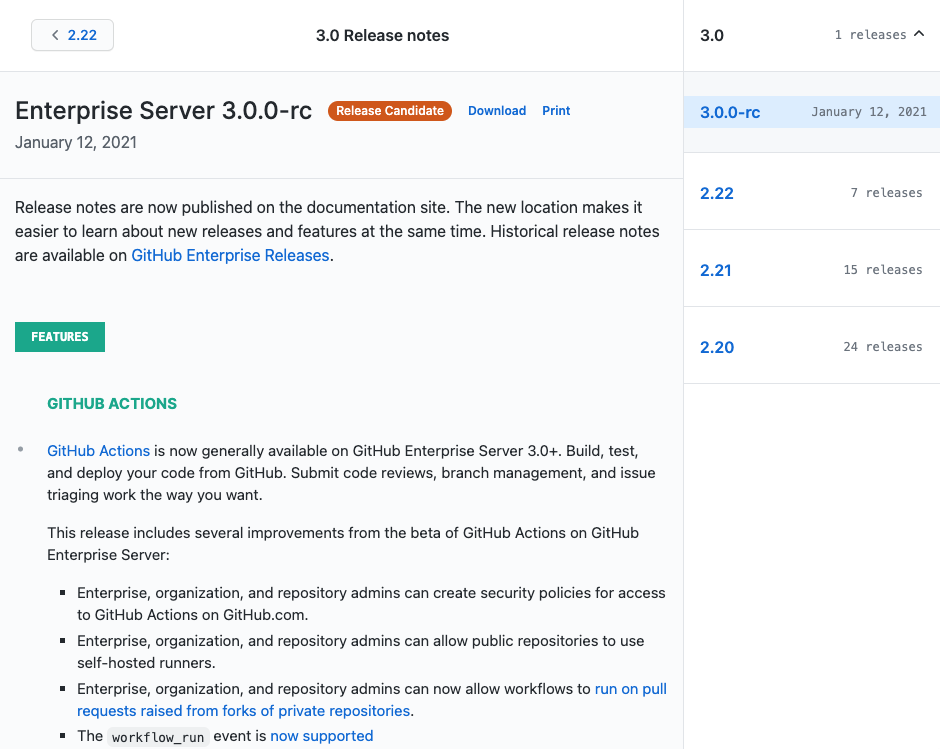Click the '7 releases' count text
The width and height of the screenshot is (940, 749).
click(886, 192)
